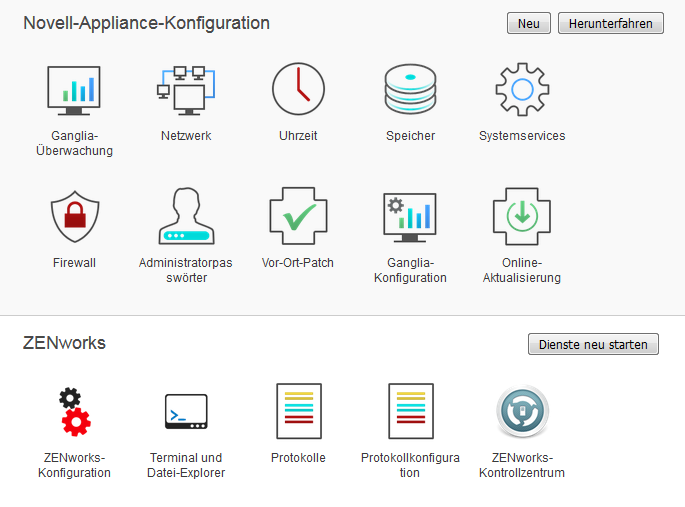Viewport: 685px width, 507px height.
Task: Click the Systemservices label text
Action: point(522,136)
